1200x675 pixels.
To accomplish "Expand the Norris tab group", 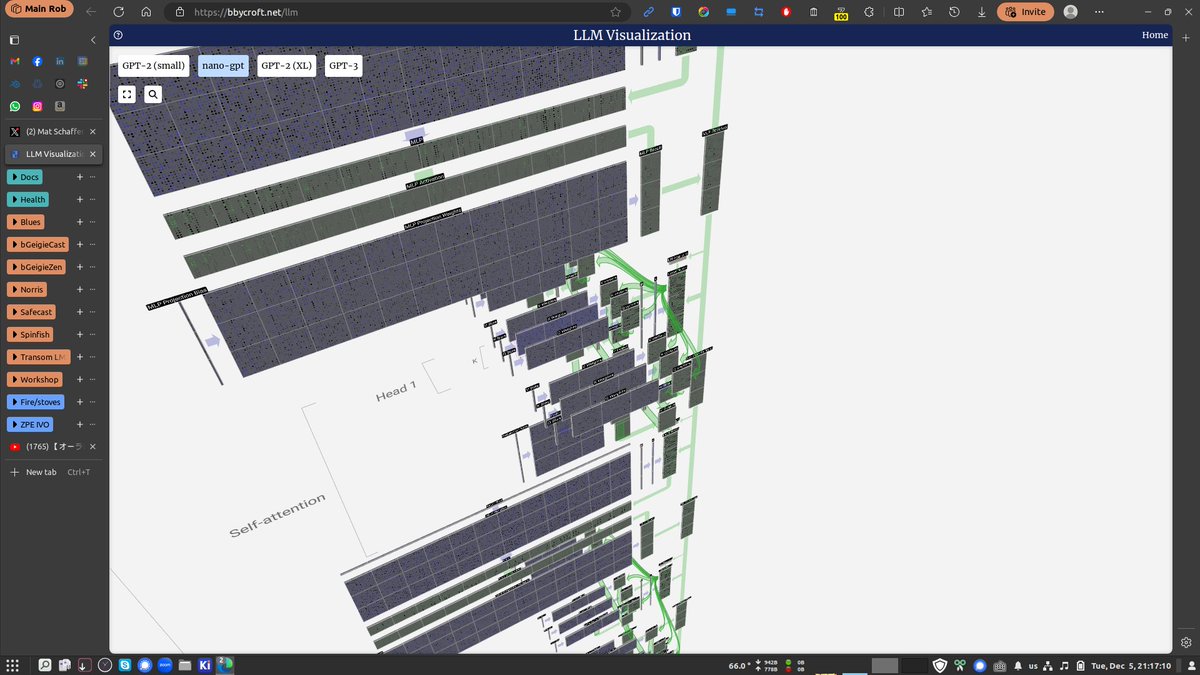I will click(x=28, y=289).
